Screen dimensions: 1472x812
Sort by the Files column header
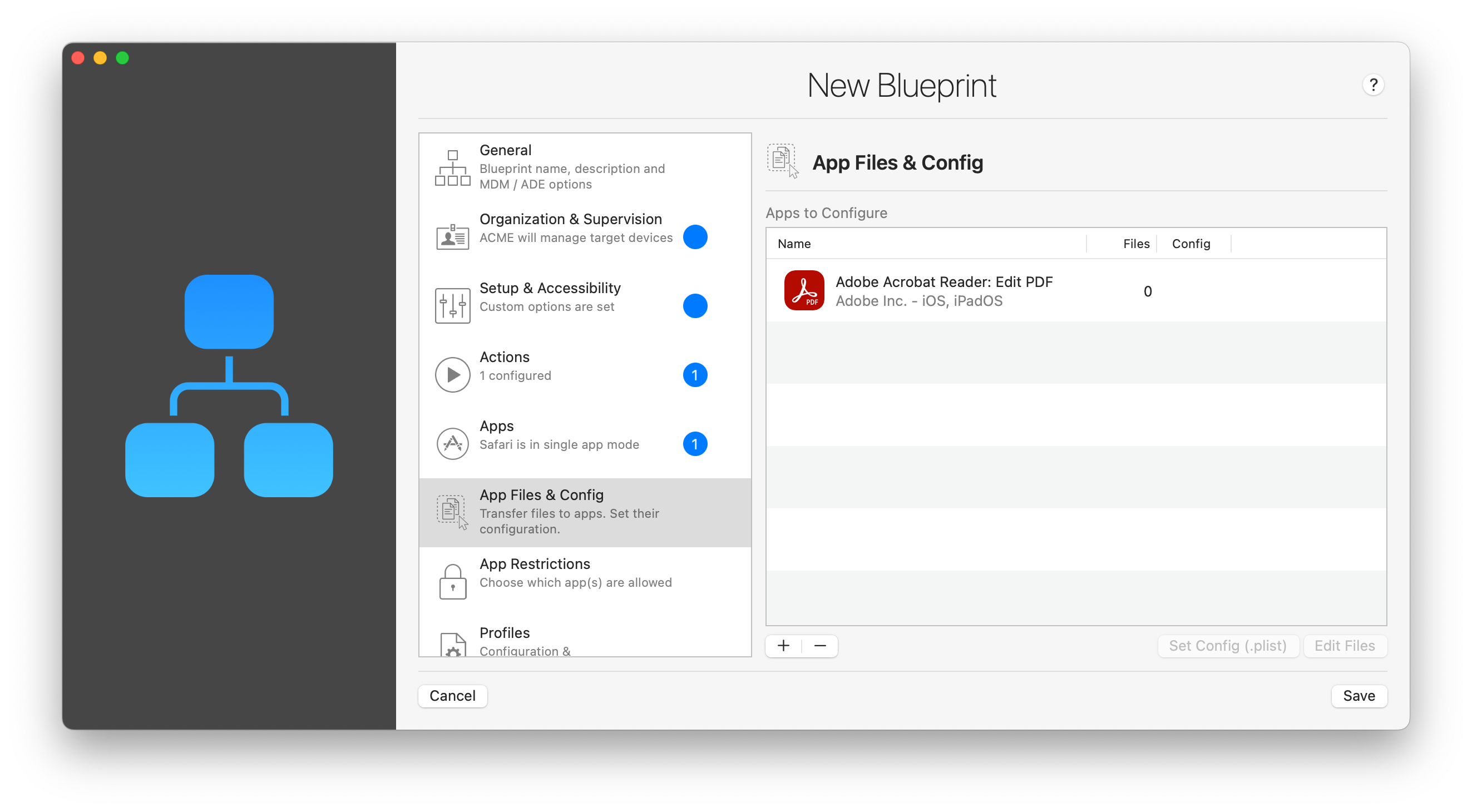pos(1121,244)
